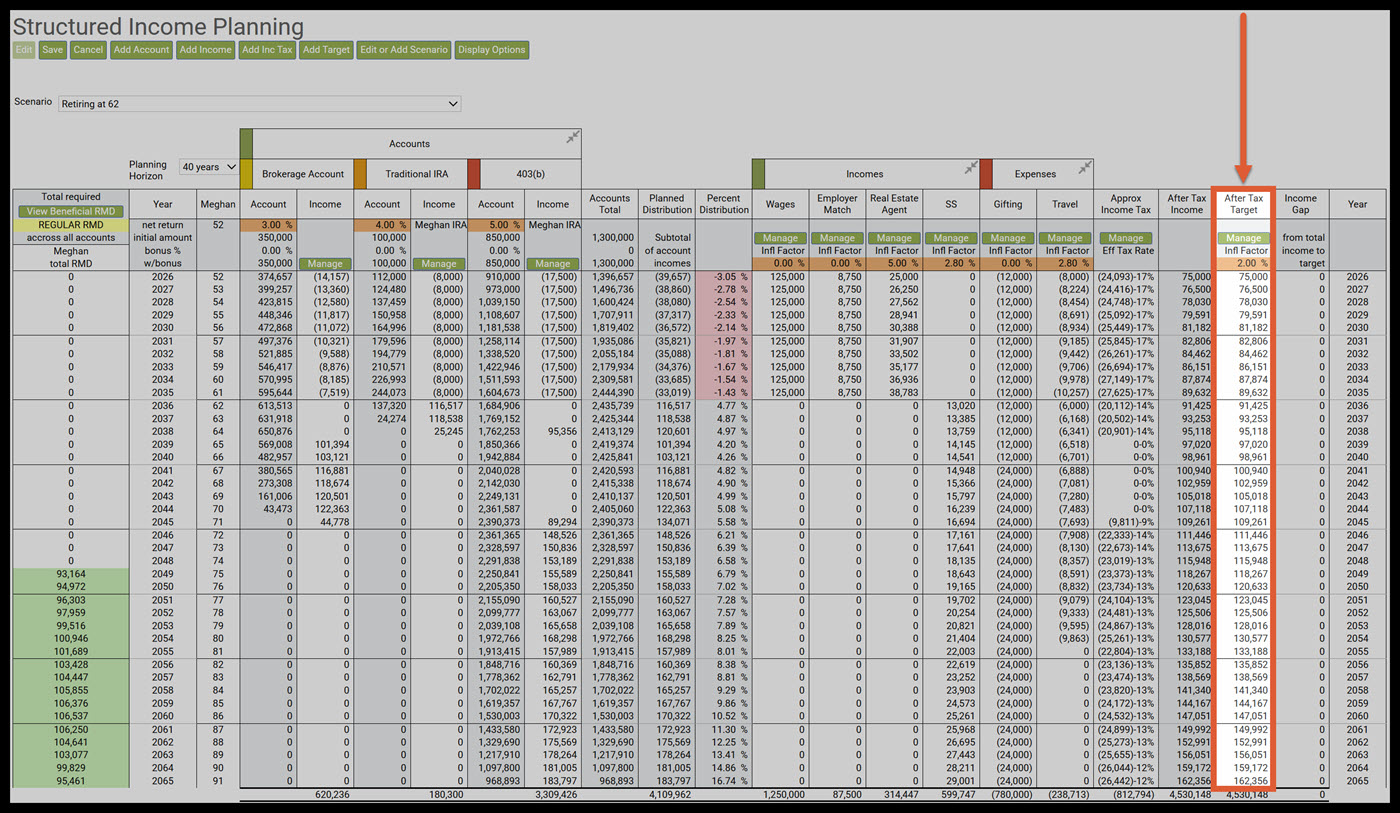The height and width of the screenshot is (813, 1400).
Task: Click total RMD value 93,164
Action: point(71,574)
